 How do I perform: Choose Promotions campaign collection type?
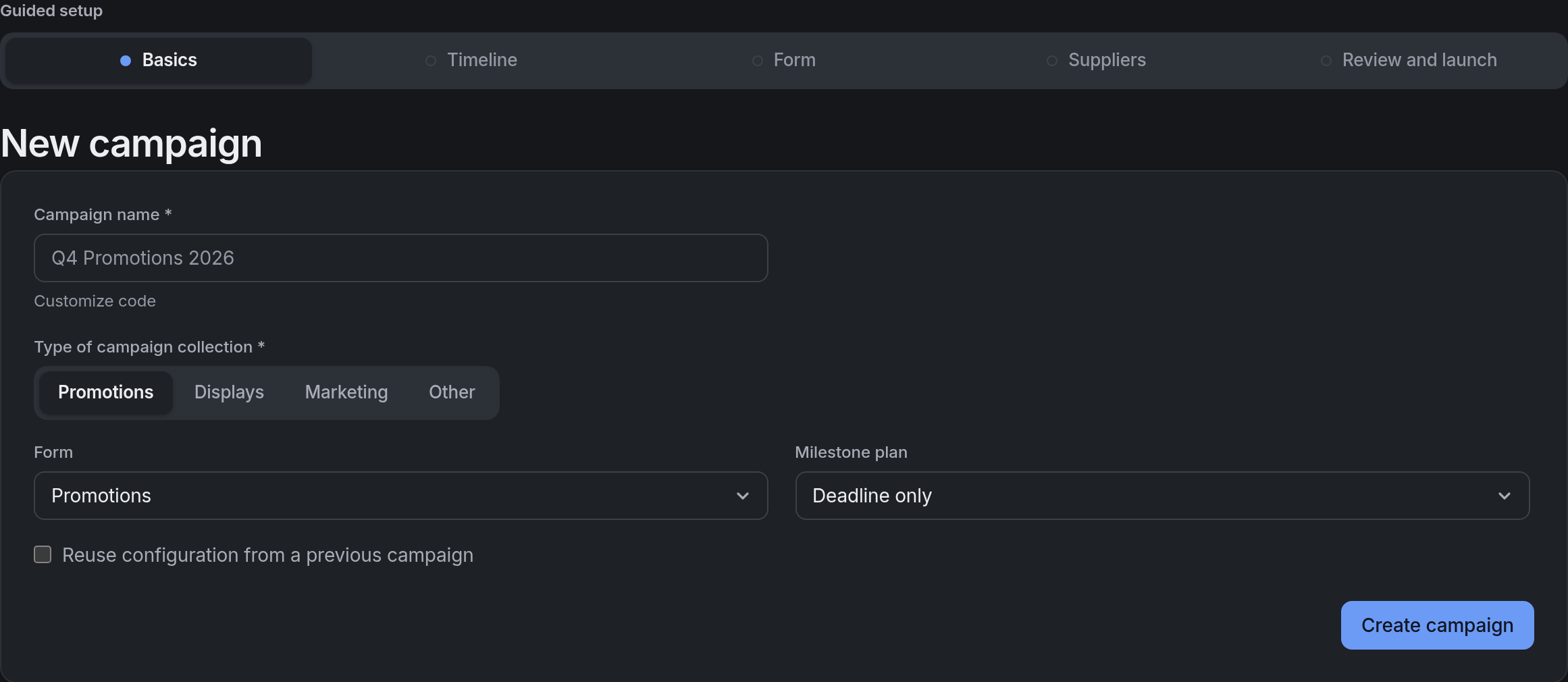106,392
